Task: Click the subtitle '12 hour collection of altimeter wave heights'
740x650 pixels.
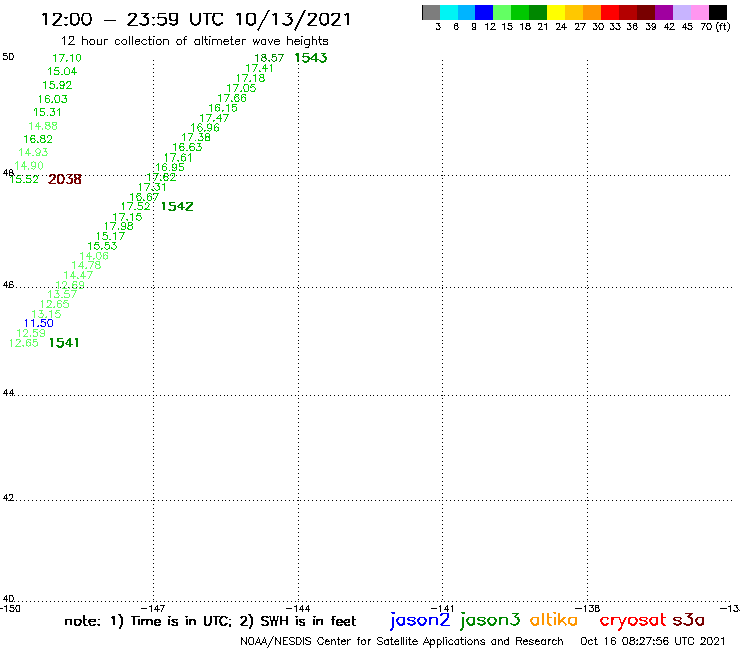Action: click(195, 41)
